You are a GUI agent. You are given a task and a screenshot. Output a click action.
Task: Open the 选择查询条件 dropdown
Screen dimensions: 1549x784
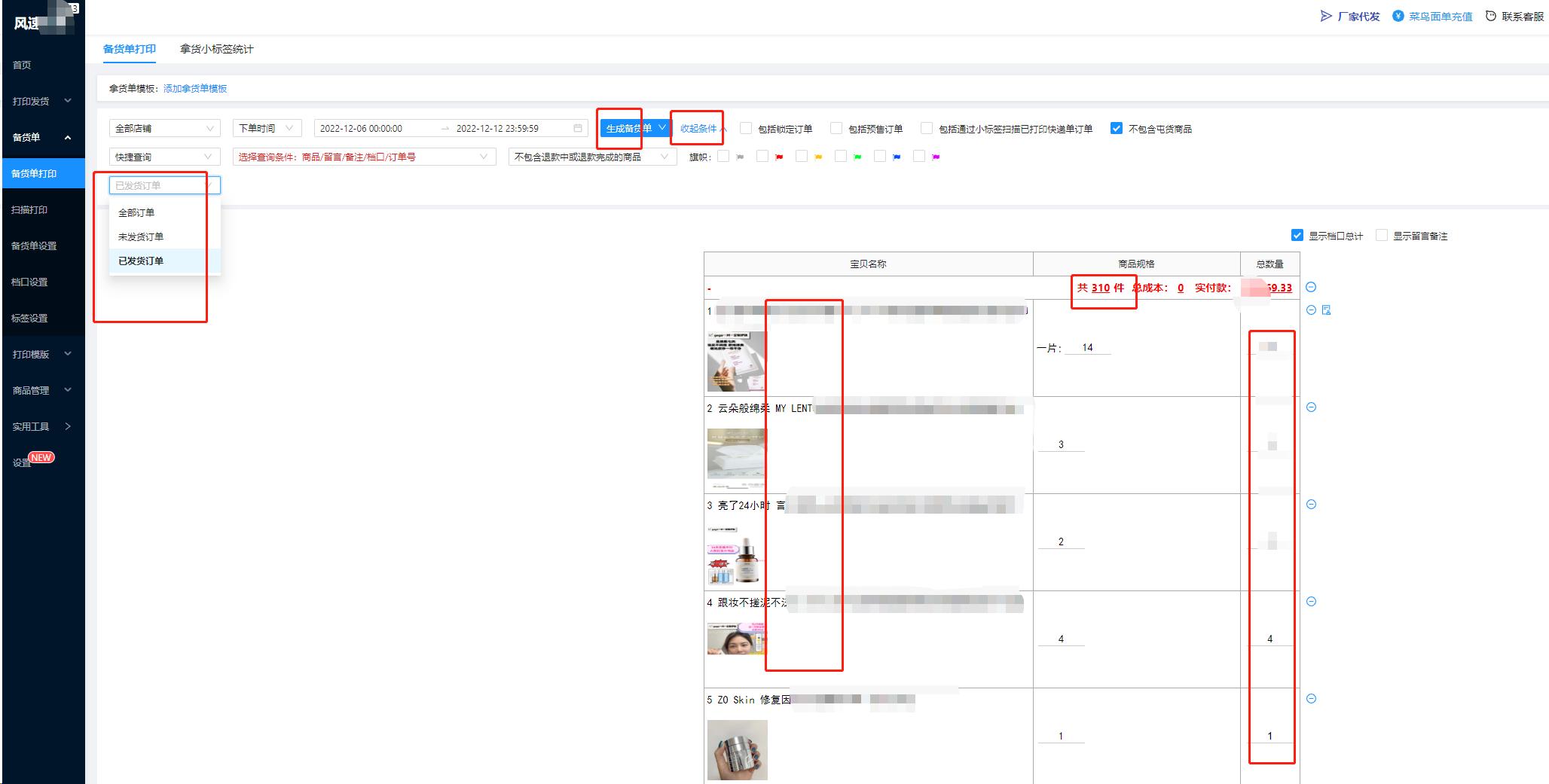coord(365,157)
